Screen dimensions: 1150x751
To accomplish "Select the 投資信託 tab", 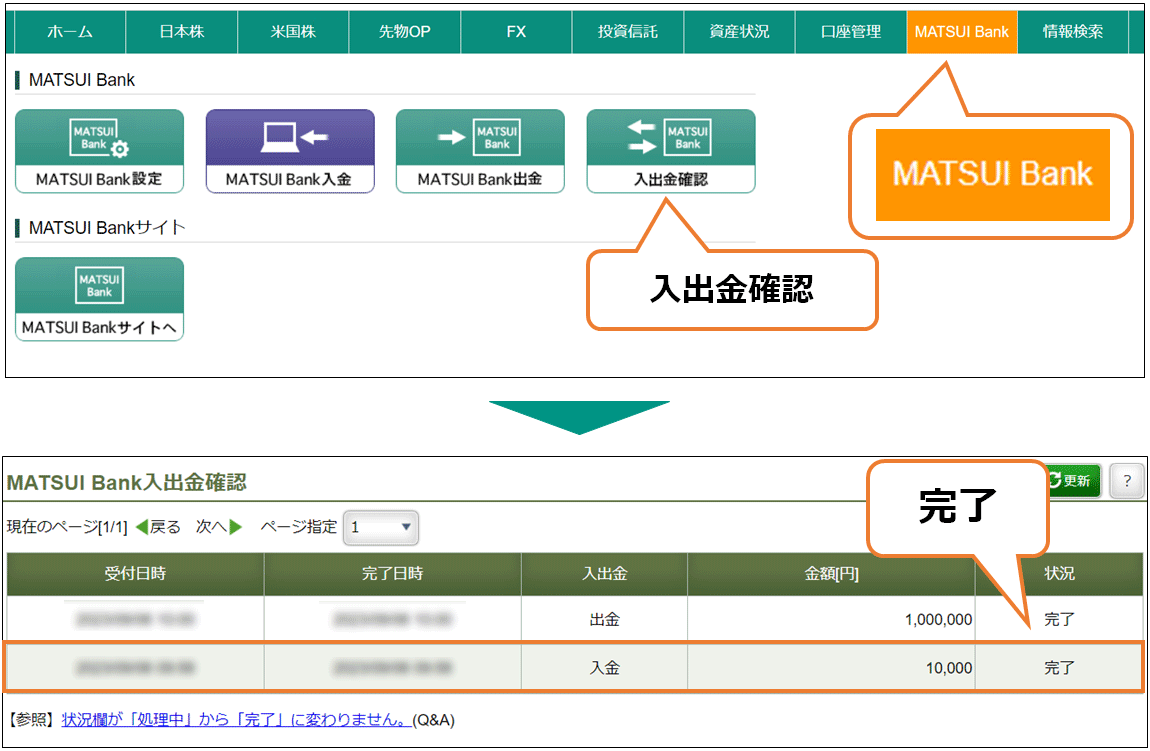I will (x=628, y=32).
